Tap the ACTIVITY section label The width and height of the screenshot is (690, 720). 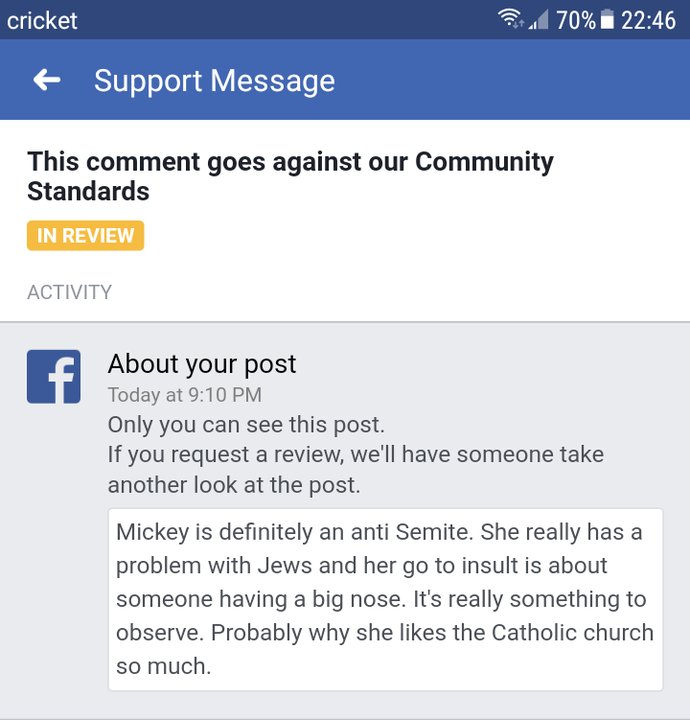[69, 292]
